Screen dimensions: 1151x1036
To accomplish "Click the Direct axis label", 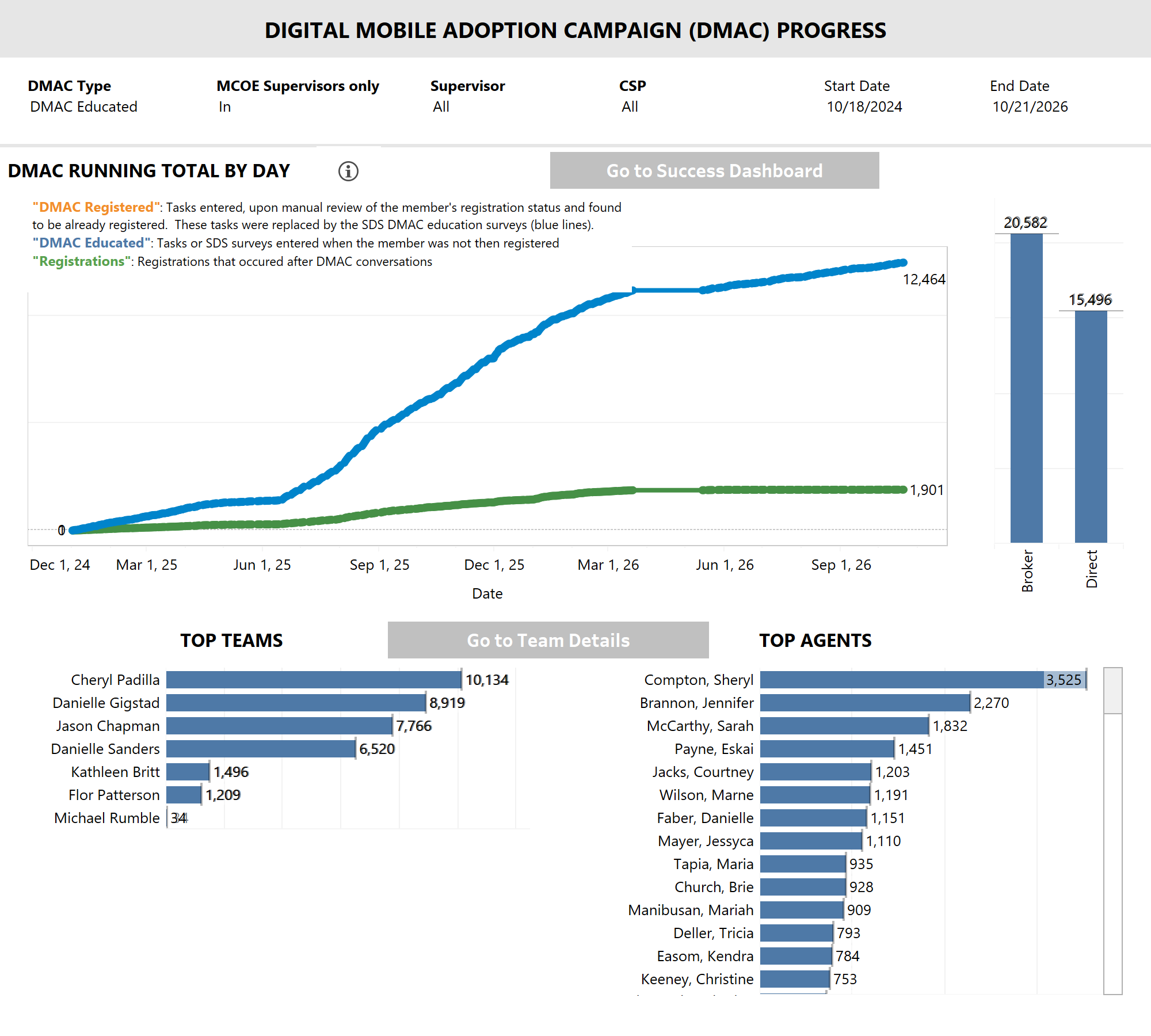I will tap(1092, 569).
